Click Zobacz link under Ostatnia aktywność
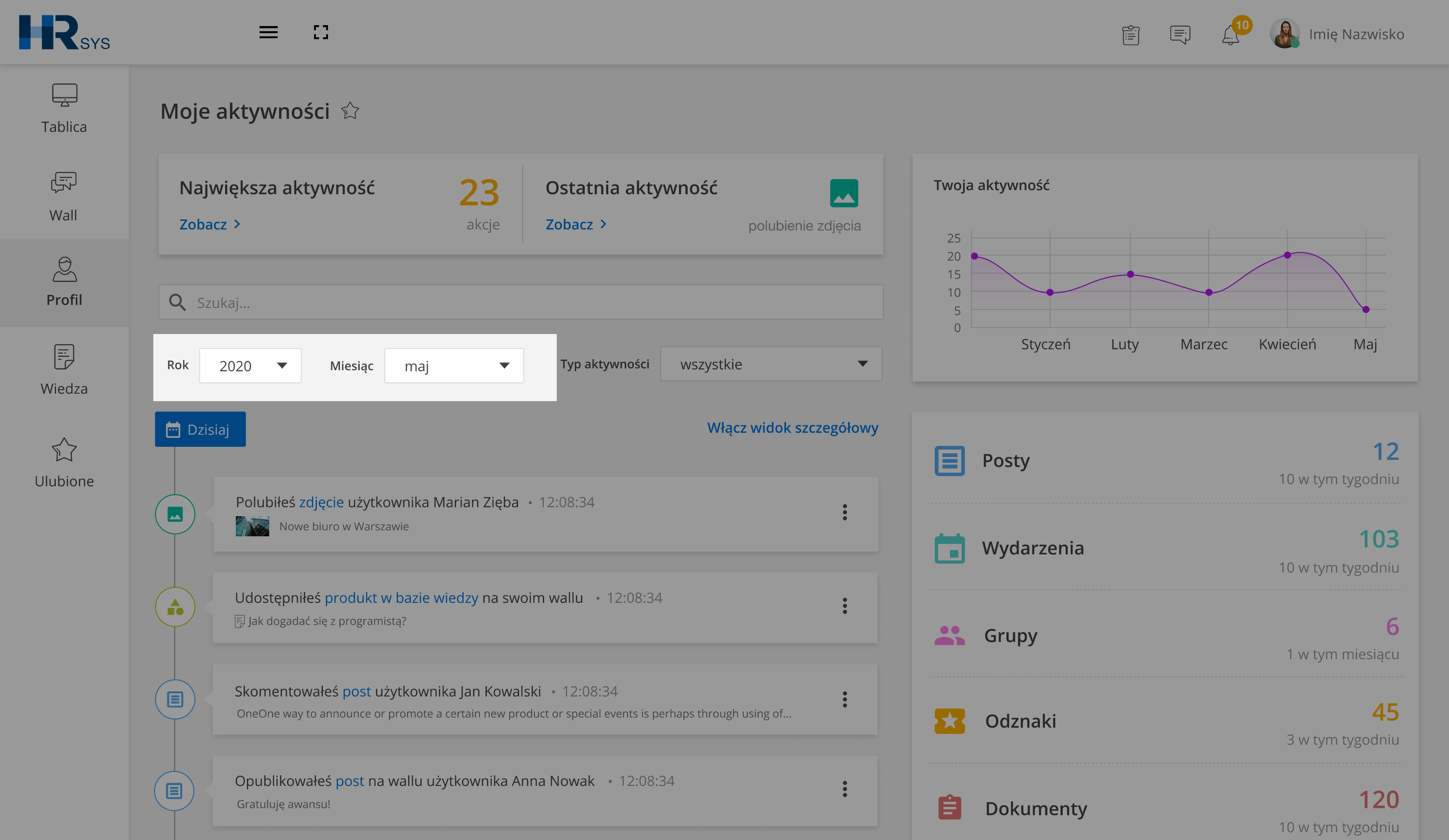The height and width of the screenshot is (840, 1449). click(x=576, y=224)
